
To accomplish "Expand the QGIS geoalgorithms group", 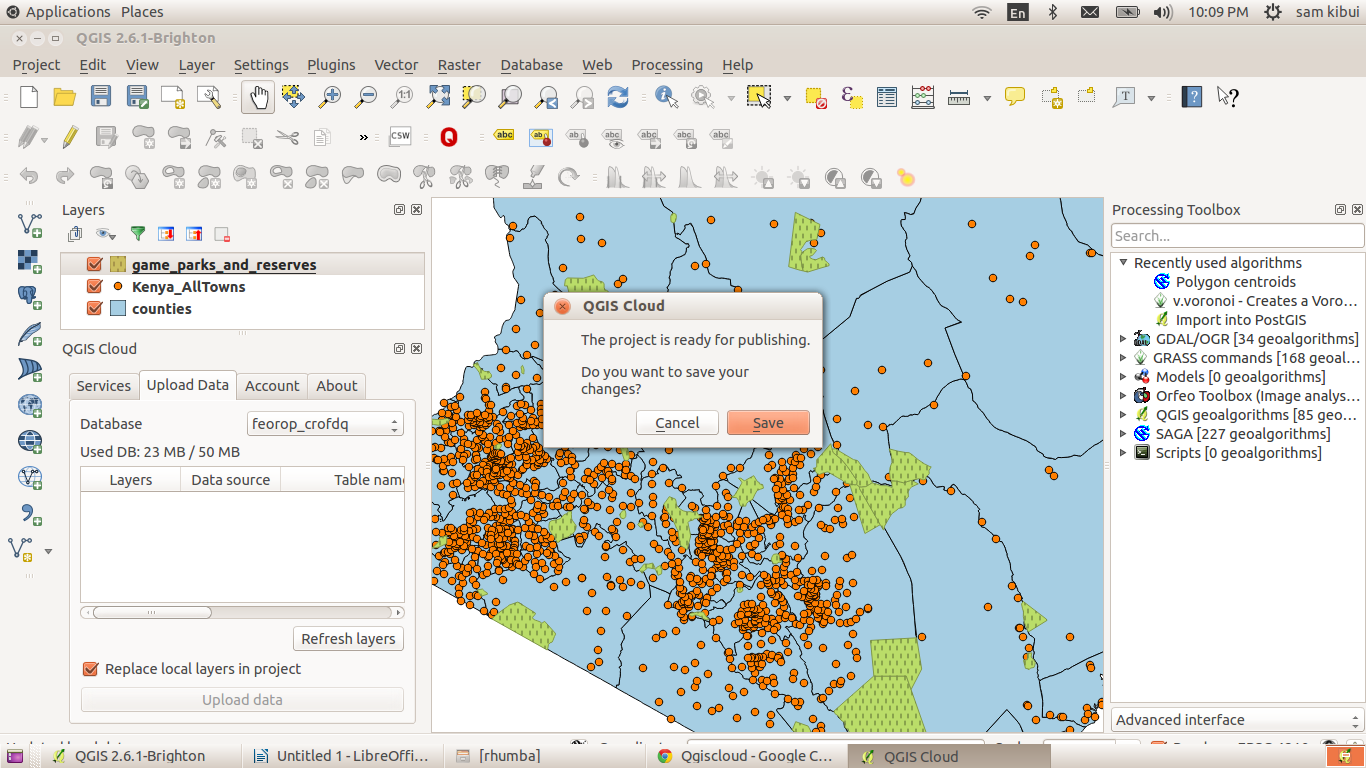I will (1123, 415).
